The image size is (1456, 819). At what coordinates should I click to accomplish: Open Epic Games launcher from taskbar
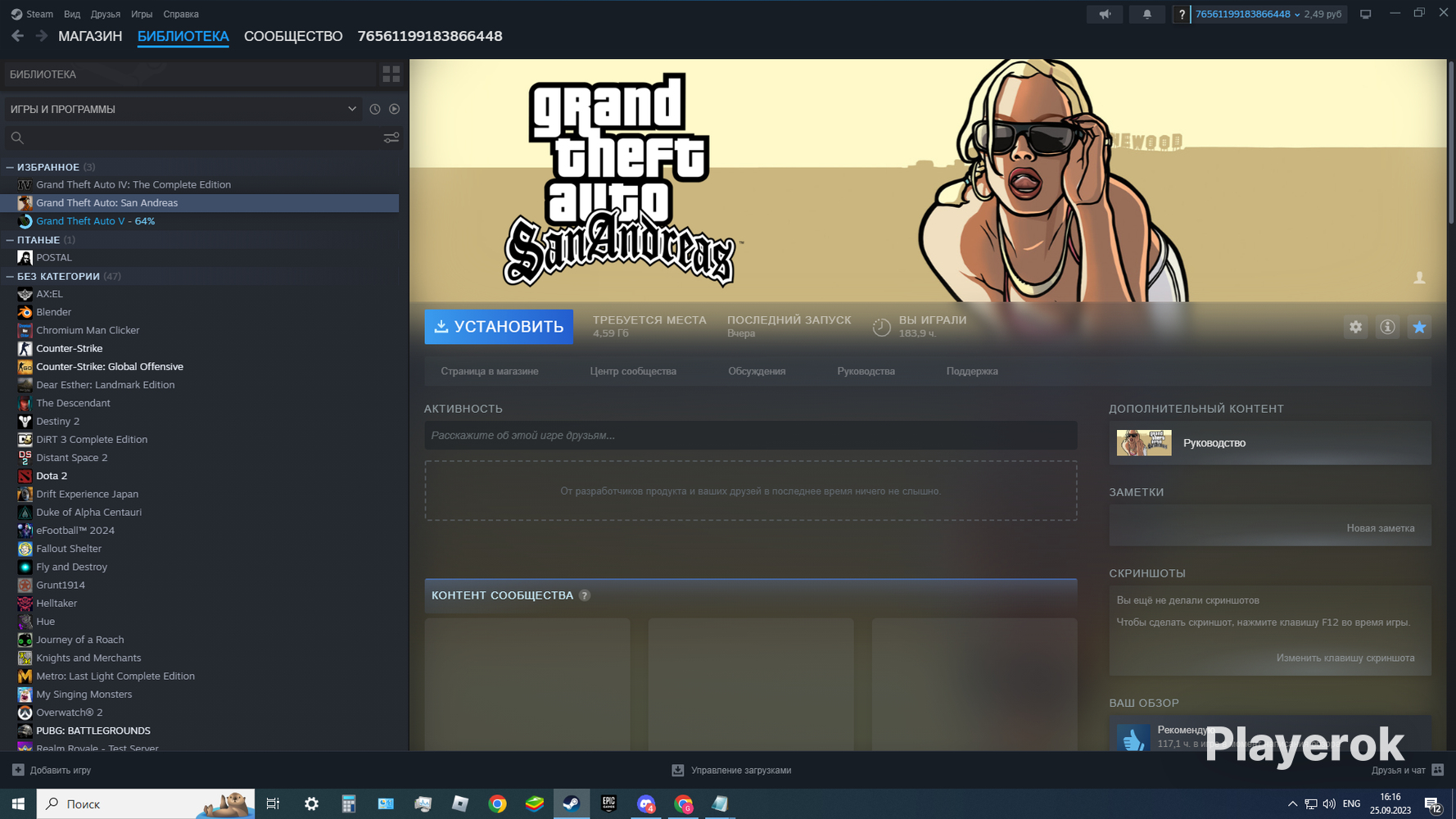coord(608,803)
